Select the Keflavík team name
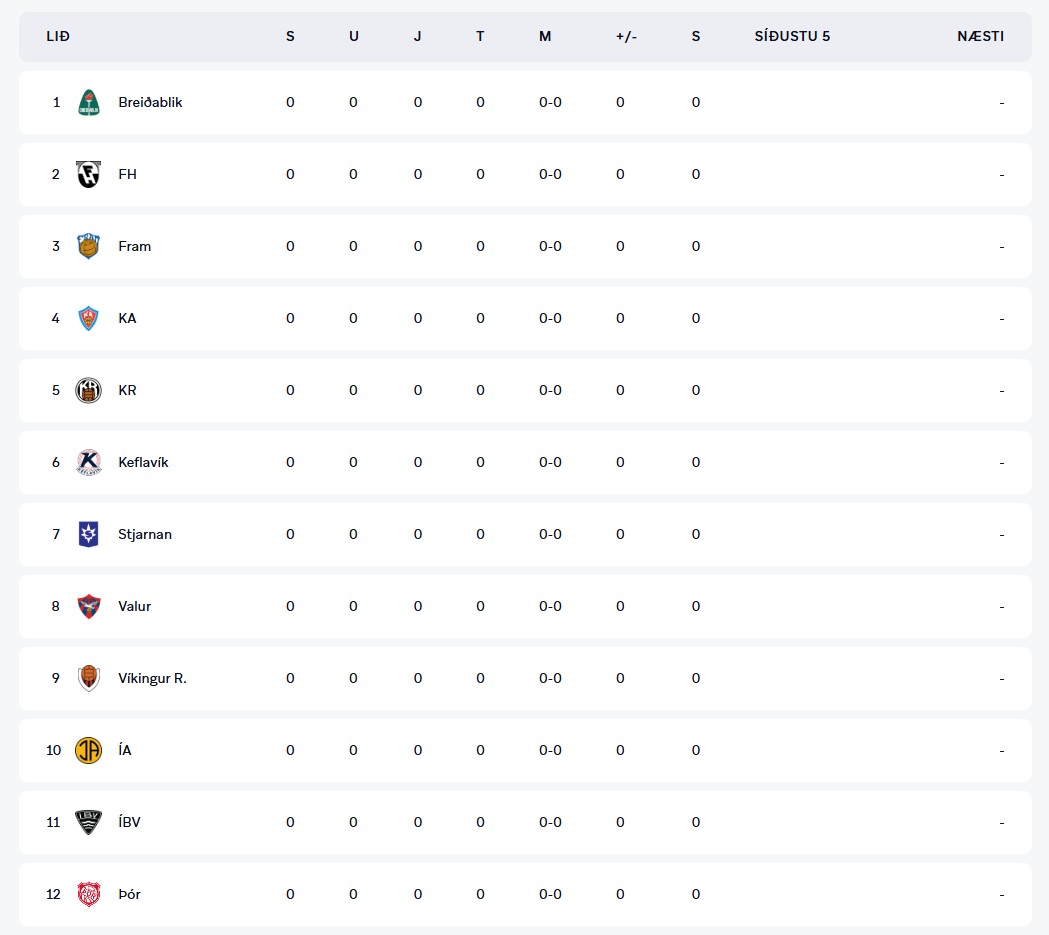The height and width of the screenshot is (935, 1049). click(x=143, y=462)
